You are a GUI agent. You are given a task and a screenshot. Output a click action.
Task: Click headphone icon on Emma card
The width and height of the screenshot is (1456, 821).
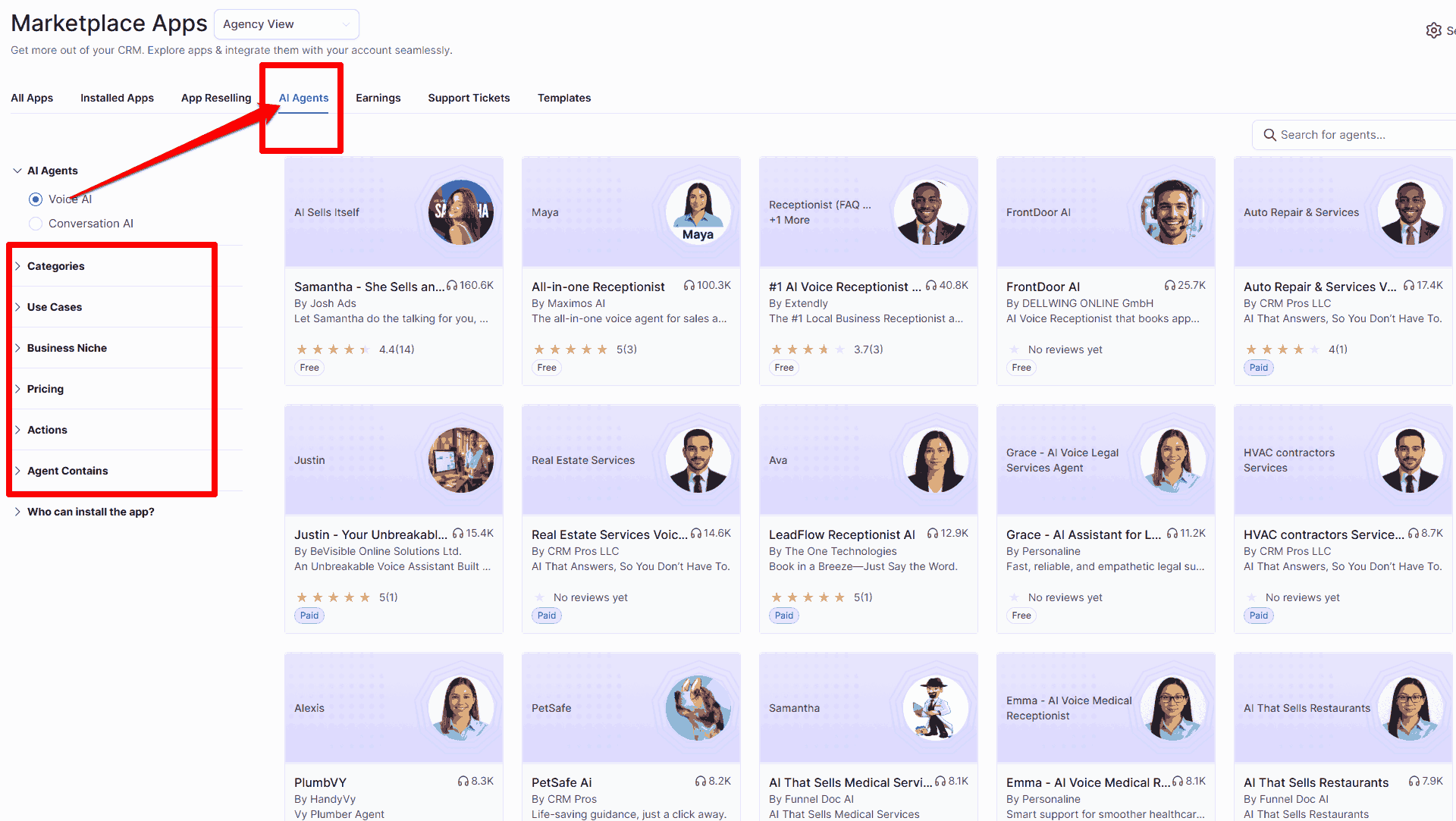click(x=1178, y=782)
